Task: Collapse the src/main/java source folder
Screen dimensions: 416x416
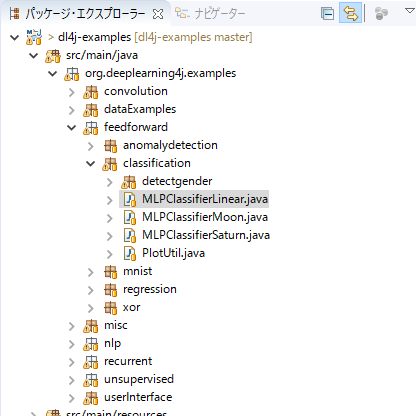Action: (34, 55)
